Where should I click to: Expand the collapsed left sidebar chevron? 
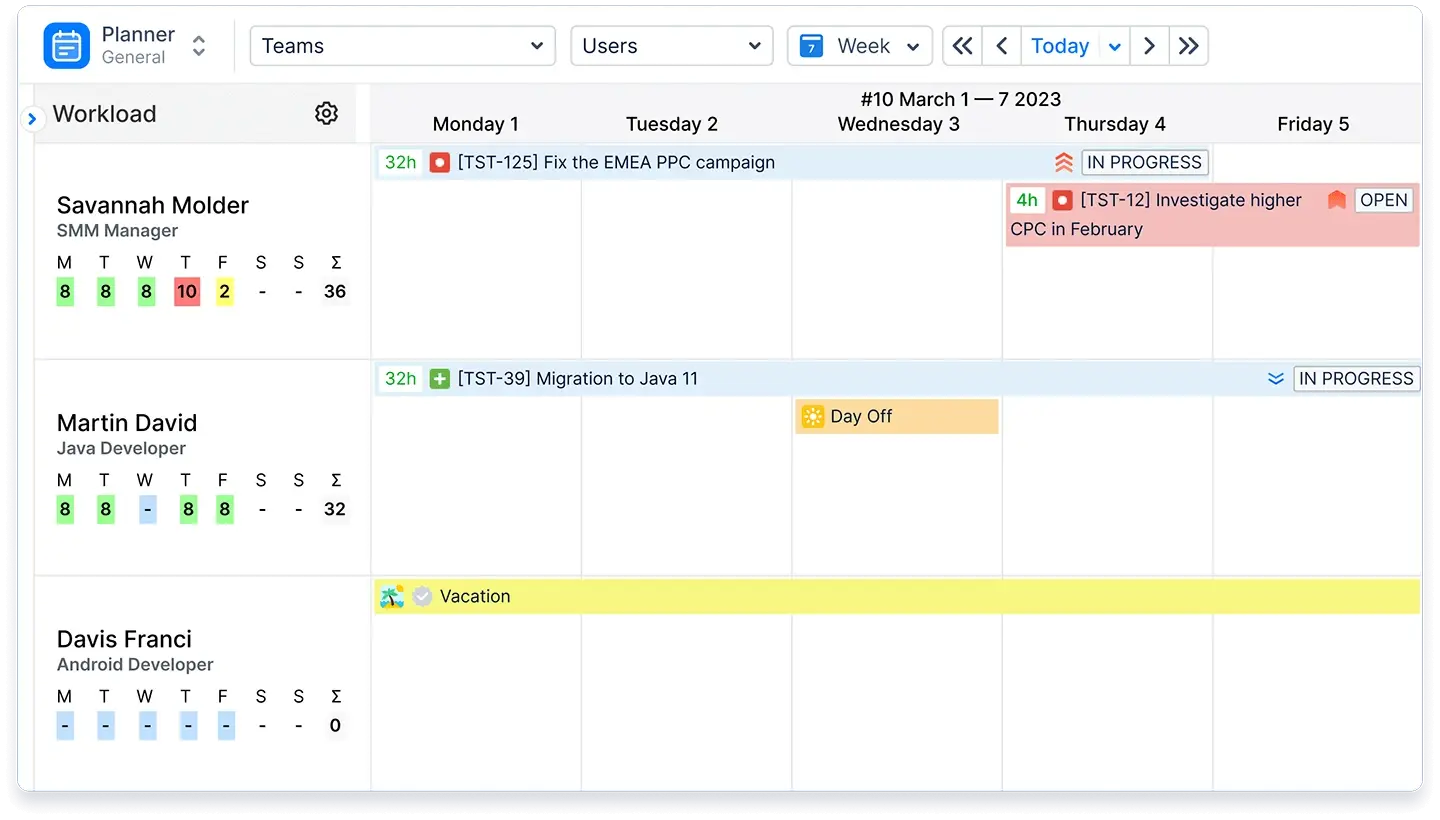(33, 117)
